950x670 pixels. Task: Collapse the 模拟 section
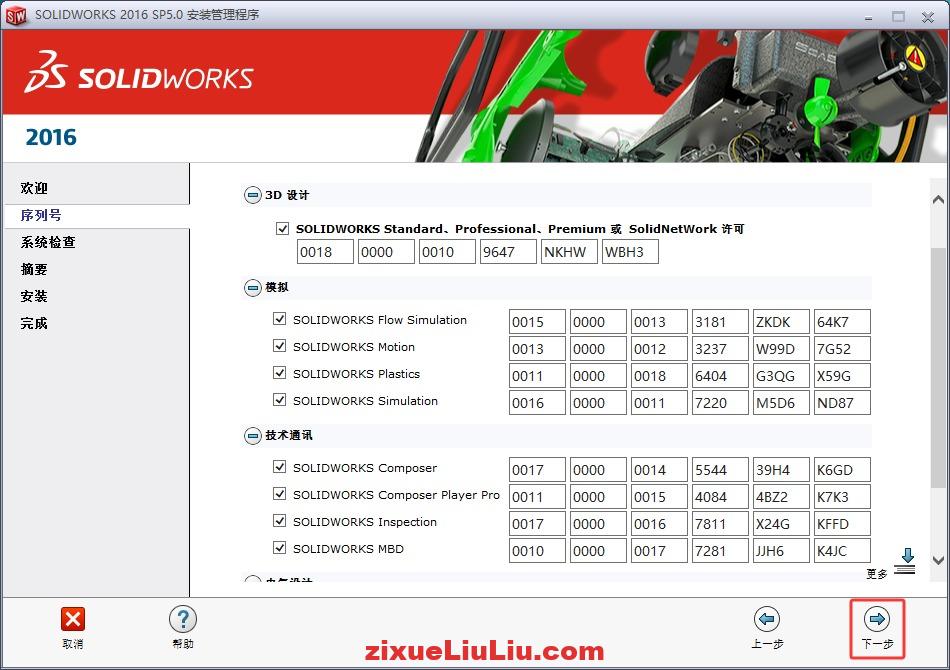tap(252, 287)
